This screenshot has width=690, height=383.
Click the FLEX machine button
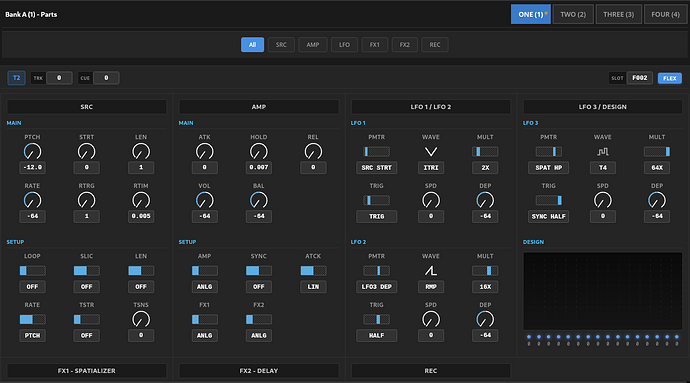pos(670,78)
